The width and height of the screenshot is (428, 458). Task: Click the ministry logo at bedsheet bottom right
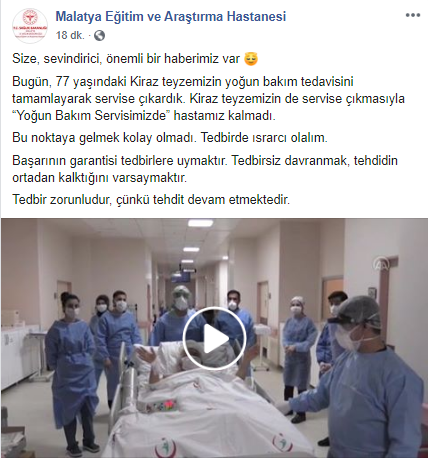283,443
